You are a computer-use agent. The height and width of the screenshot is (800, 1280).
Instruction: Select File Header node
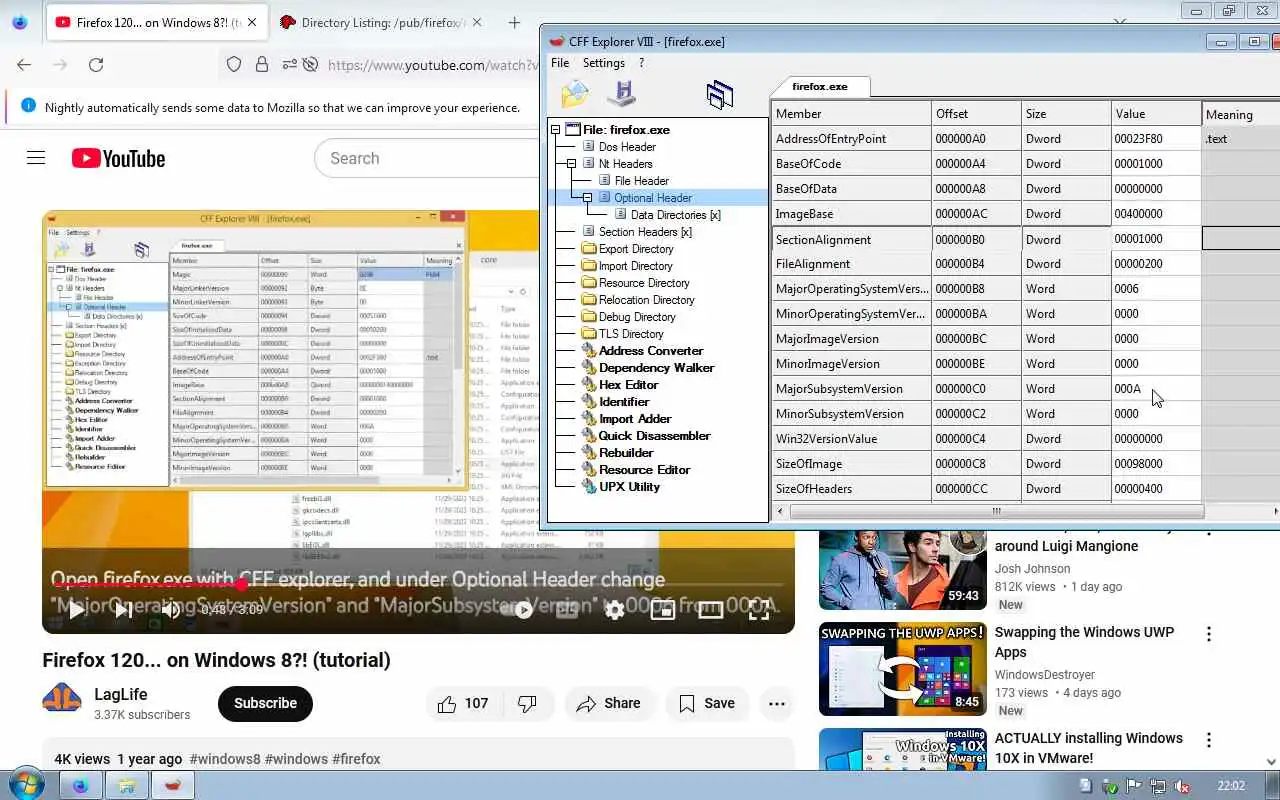[642, 181]
